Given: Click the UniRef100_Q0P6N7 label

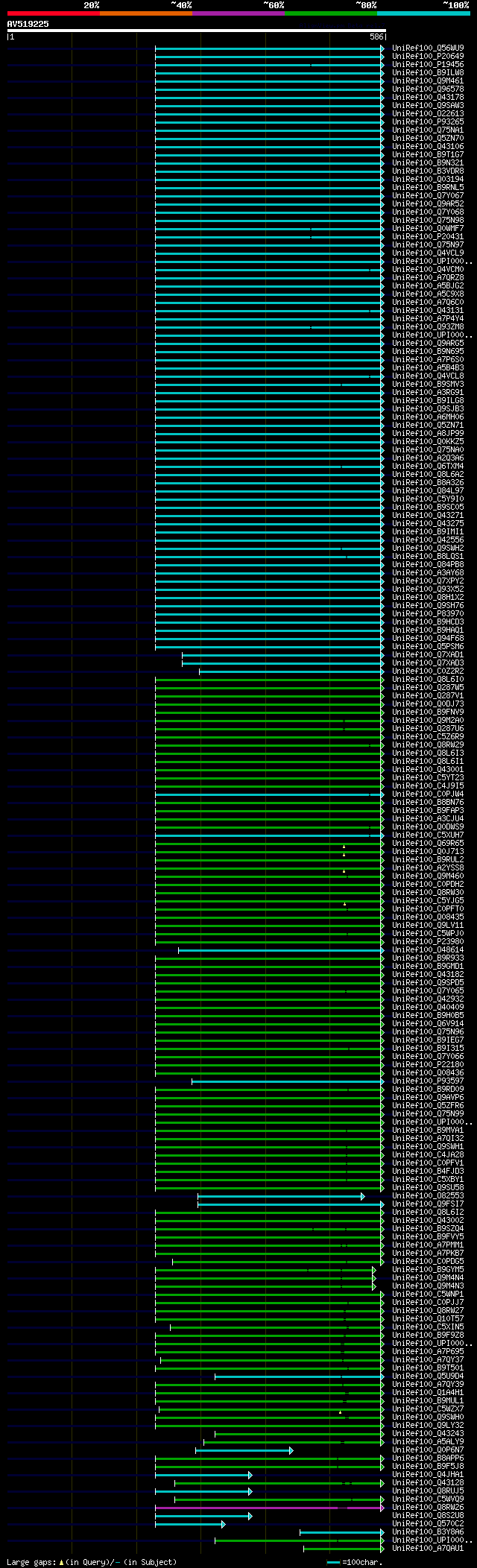Looking at the screenshot, I should 428,1450.
